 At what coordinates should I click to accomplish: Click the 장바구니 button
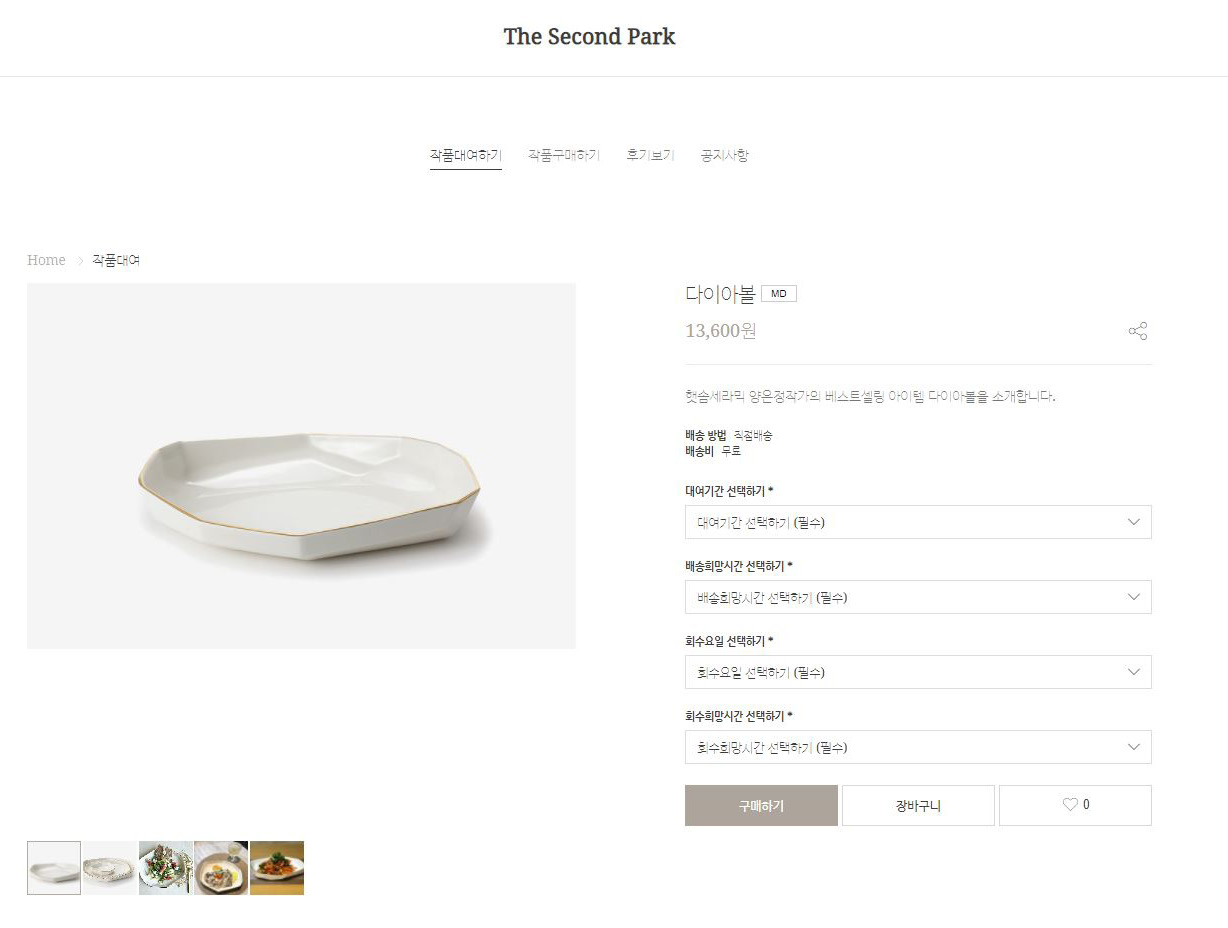click(918, 805)
